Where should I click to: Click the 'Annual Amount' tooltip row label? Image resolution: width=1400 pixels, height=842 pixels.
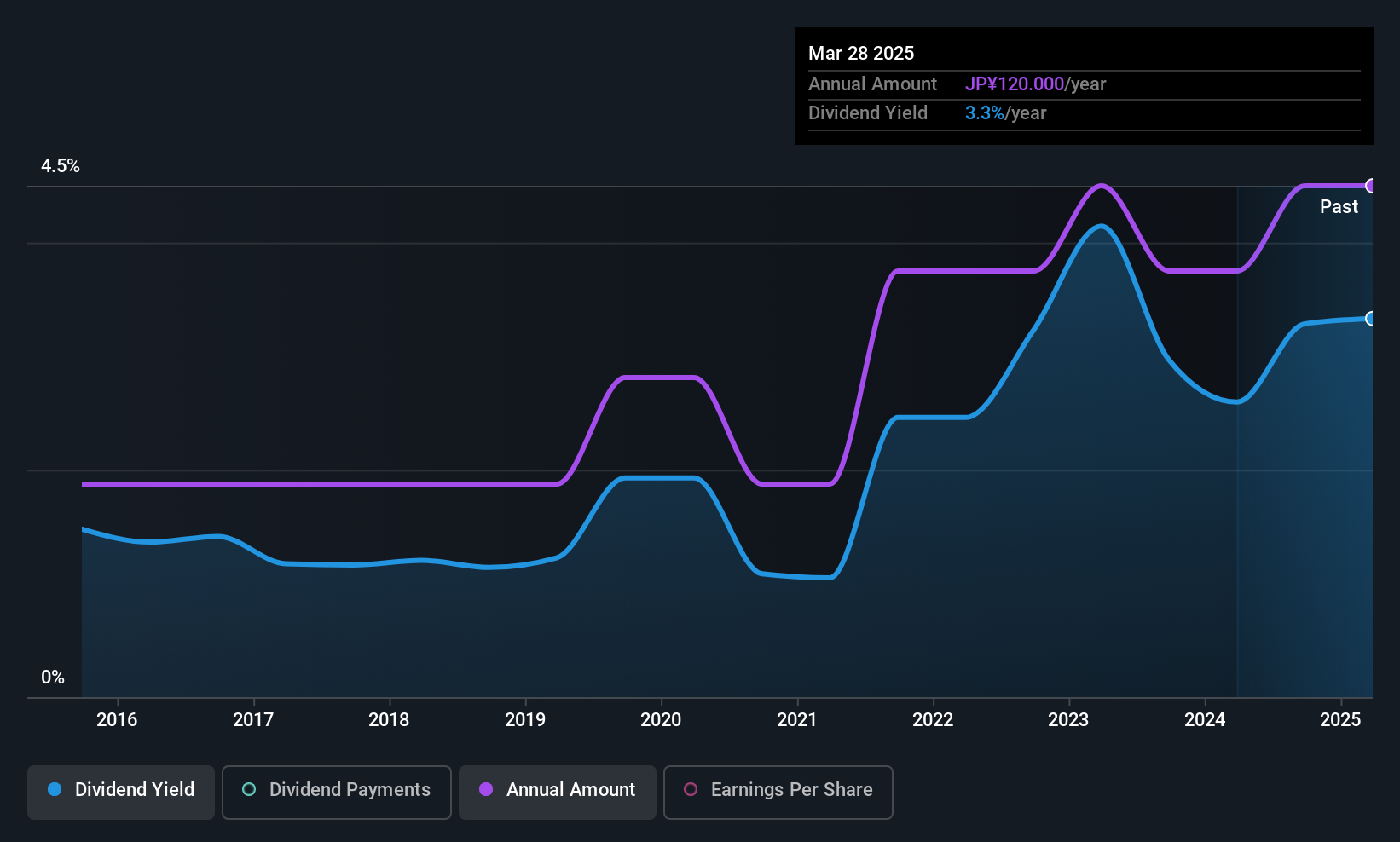(872, 84)
